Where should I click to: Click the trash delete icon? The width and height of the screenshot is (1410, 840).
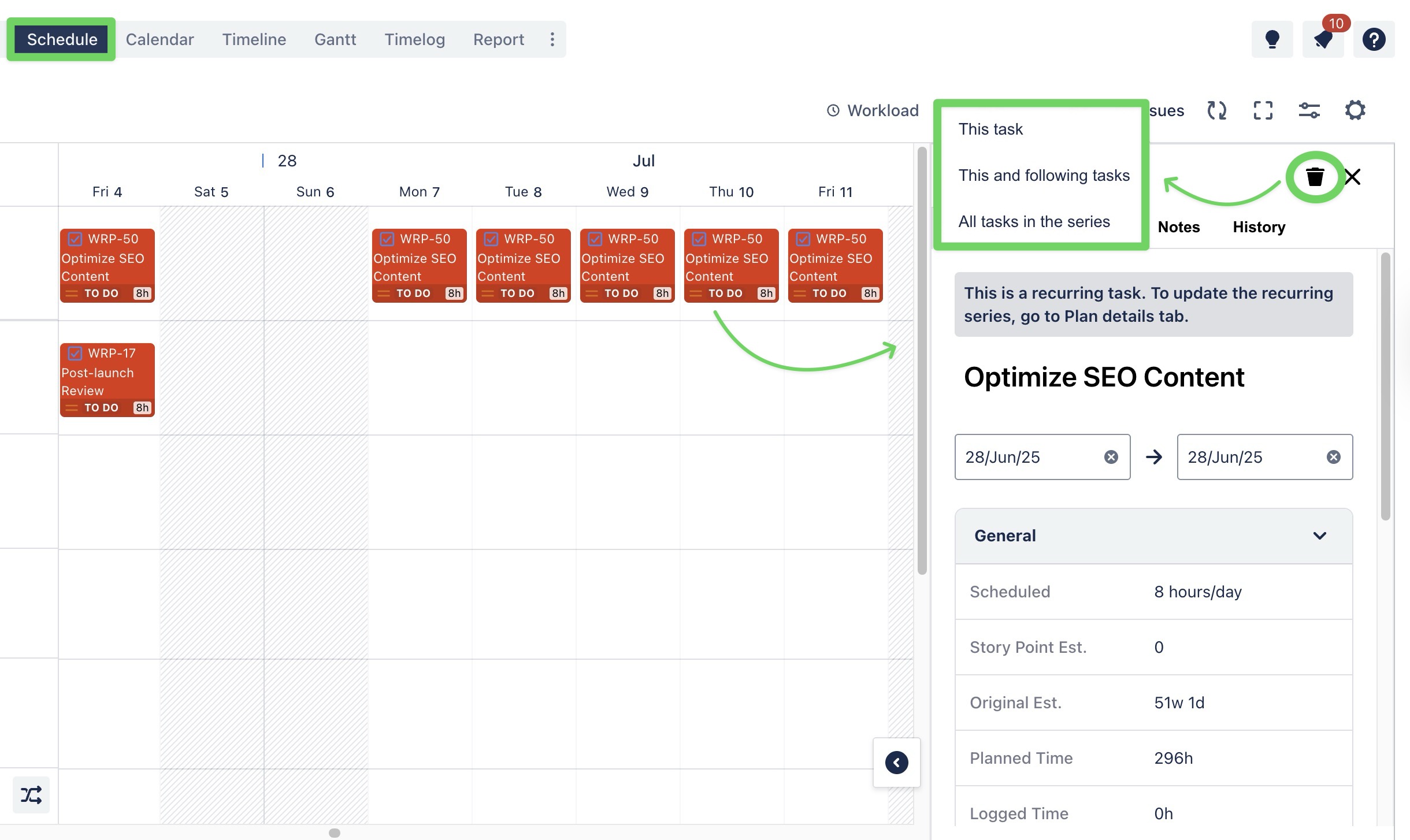1315,177
